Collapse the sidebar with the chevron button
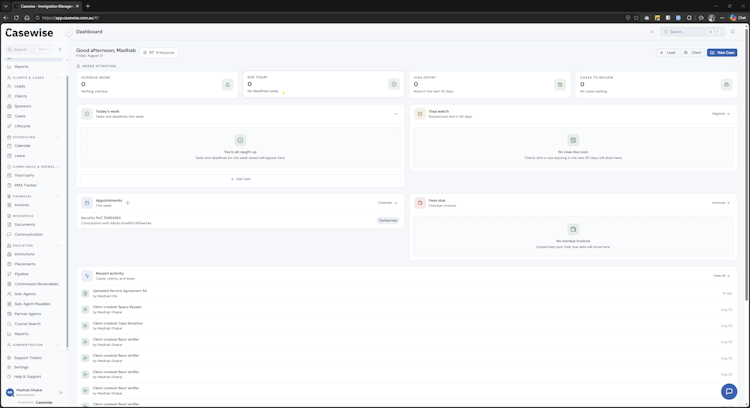Viewport: 750px width, 408px height. [x=68, y=33]
